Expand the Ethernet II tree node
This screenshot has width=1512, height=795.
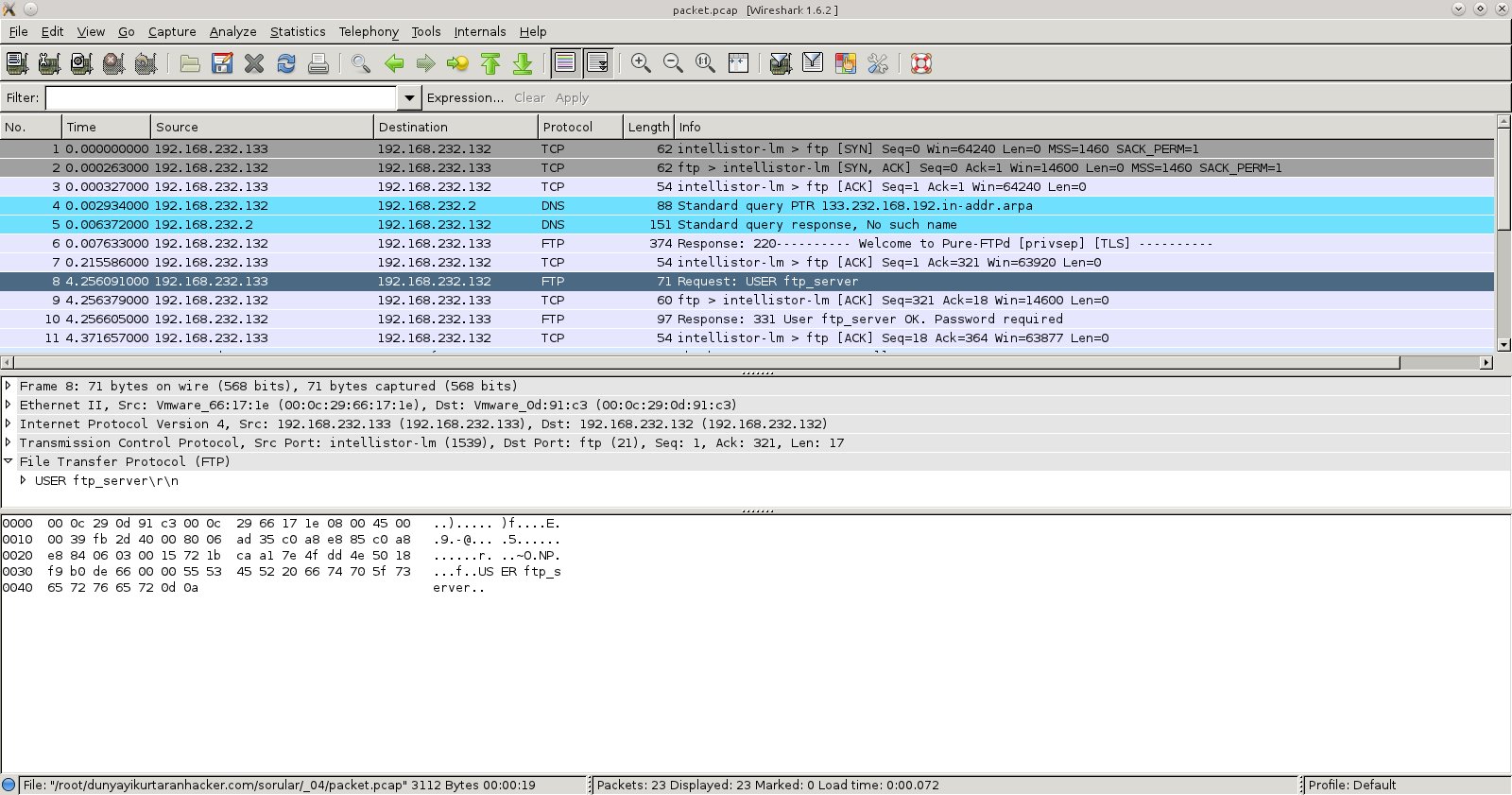coord(9,405)
